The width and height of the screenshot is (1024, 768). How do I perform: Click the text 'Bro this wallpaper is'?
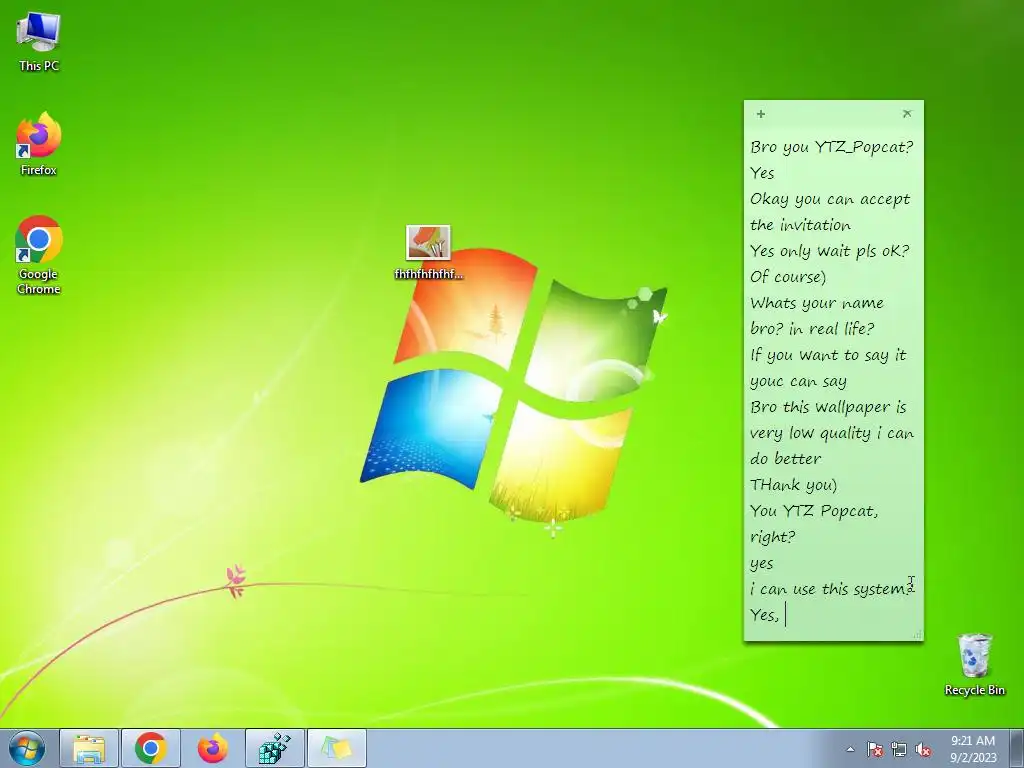tap(828, 408)
